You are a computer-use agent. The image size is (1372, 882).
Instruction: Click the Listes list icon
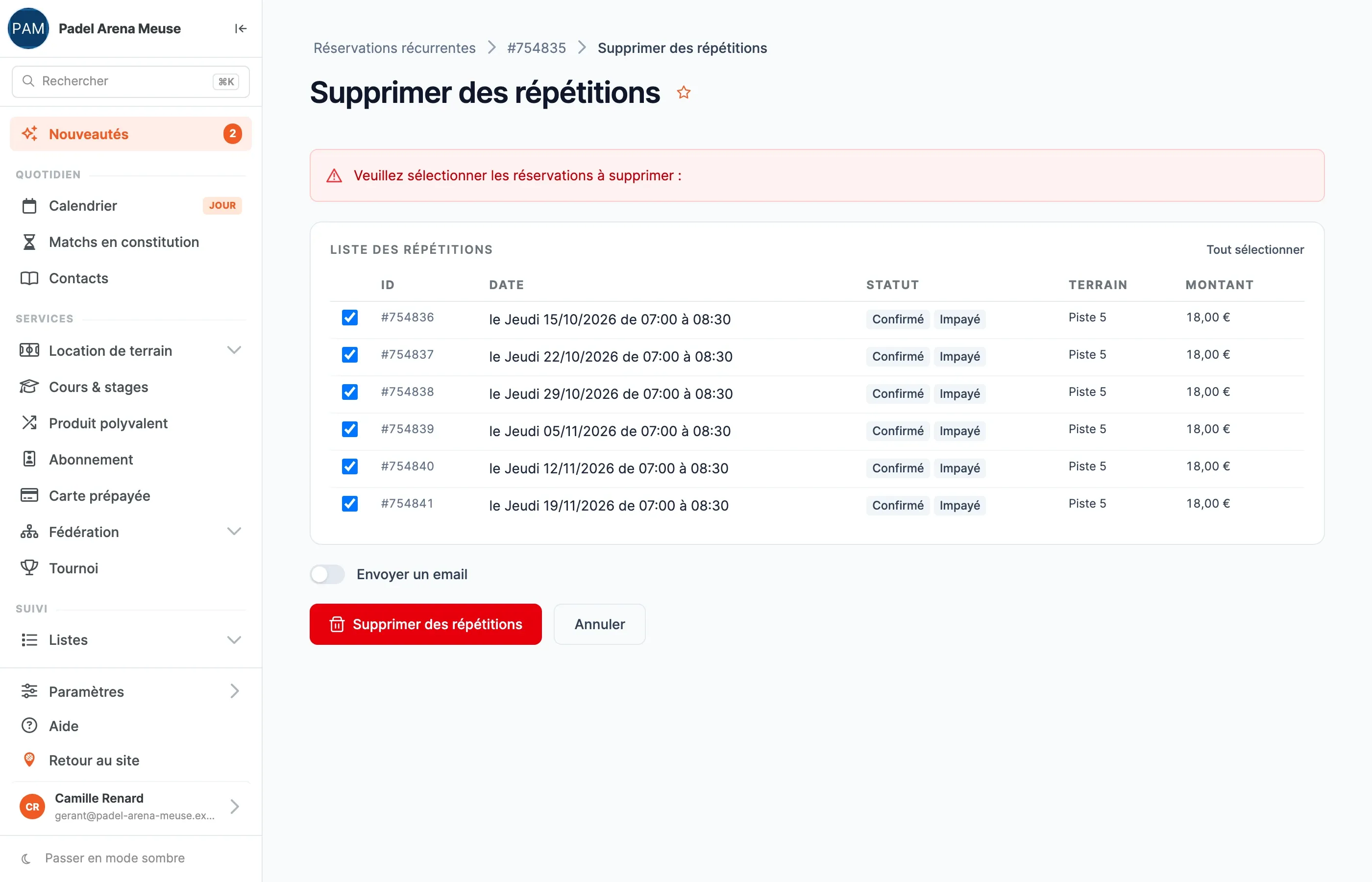(x=29, y=640)
